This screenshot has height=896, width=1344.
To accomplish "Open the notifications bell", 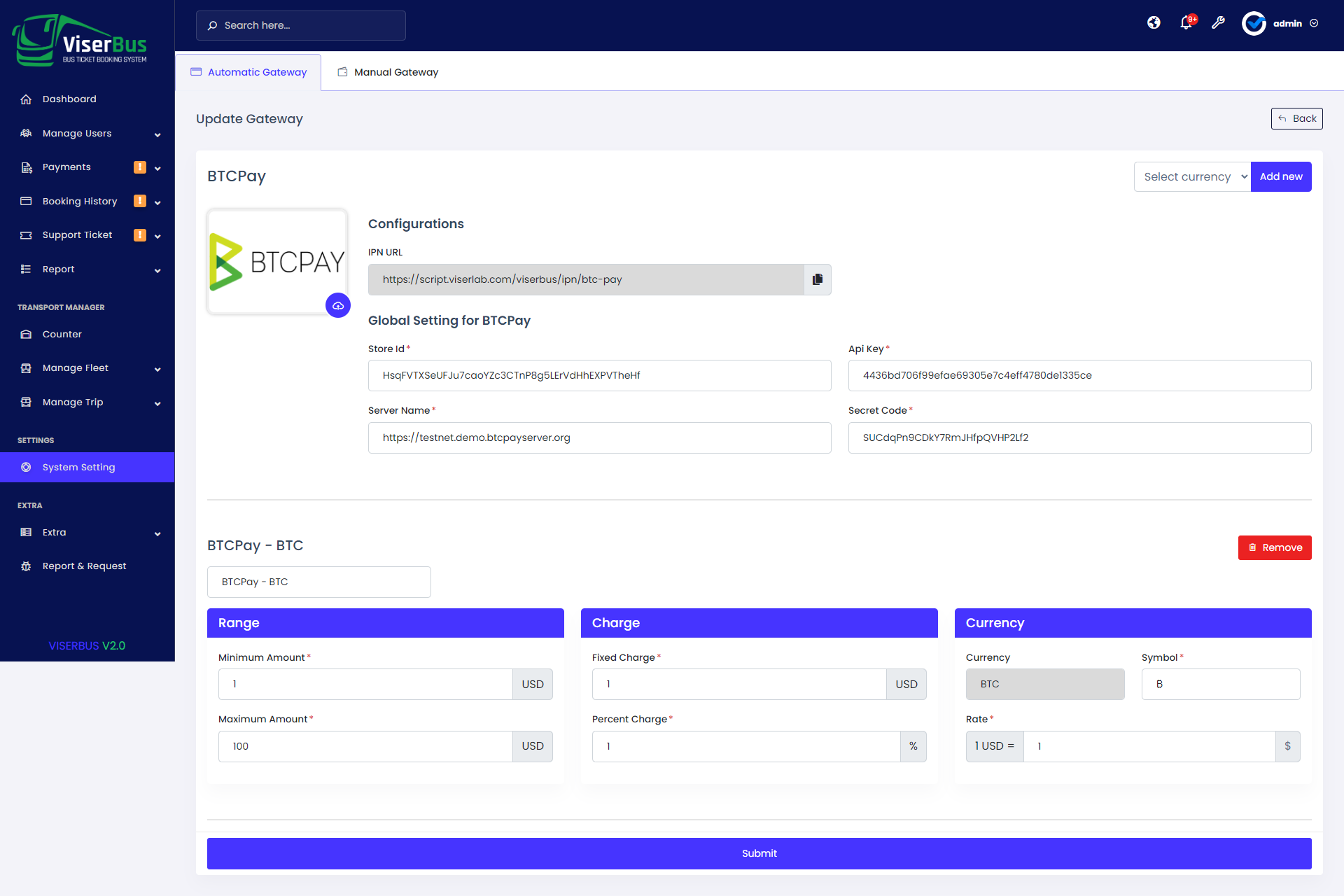I will [1186, 23].
